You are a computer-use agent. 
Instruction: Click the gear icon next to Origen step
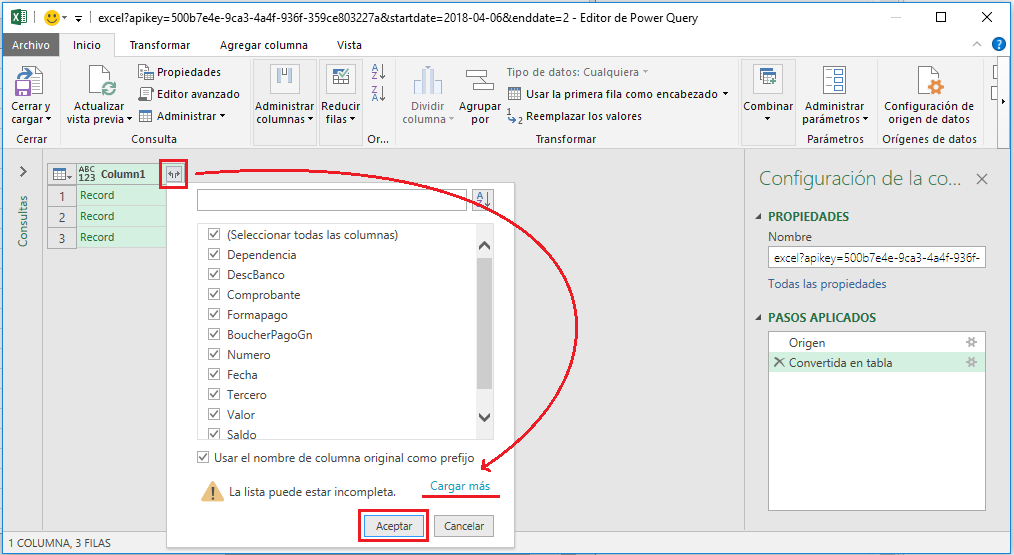coord(970,343)
